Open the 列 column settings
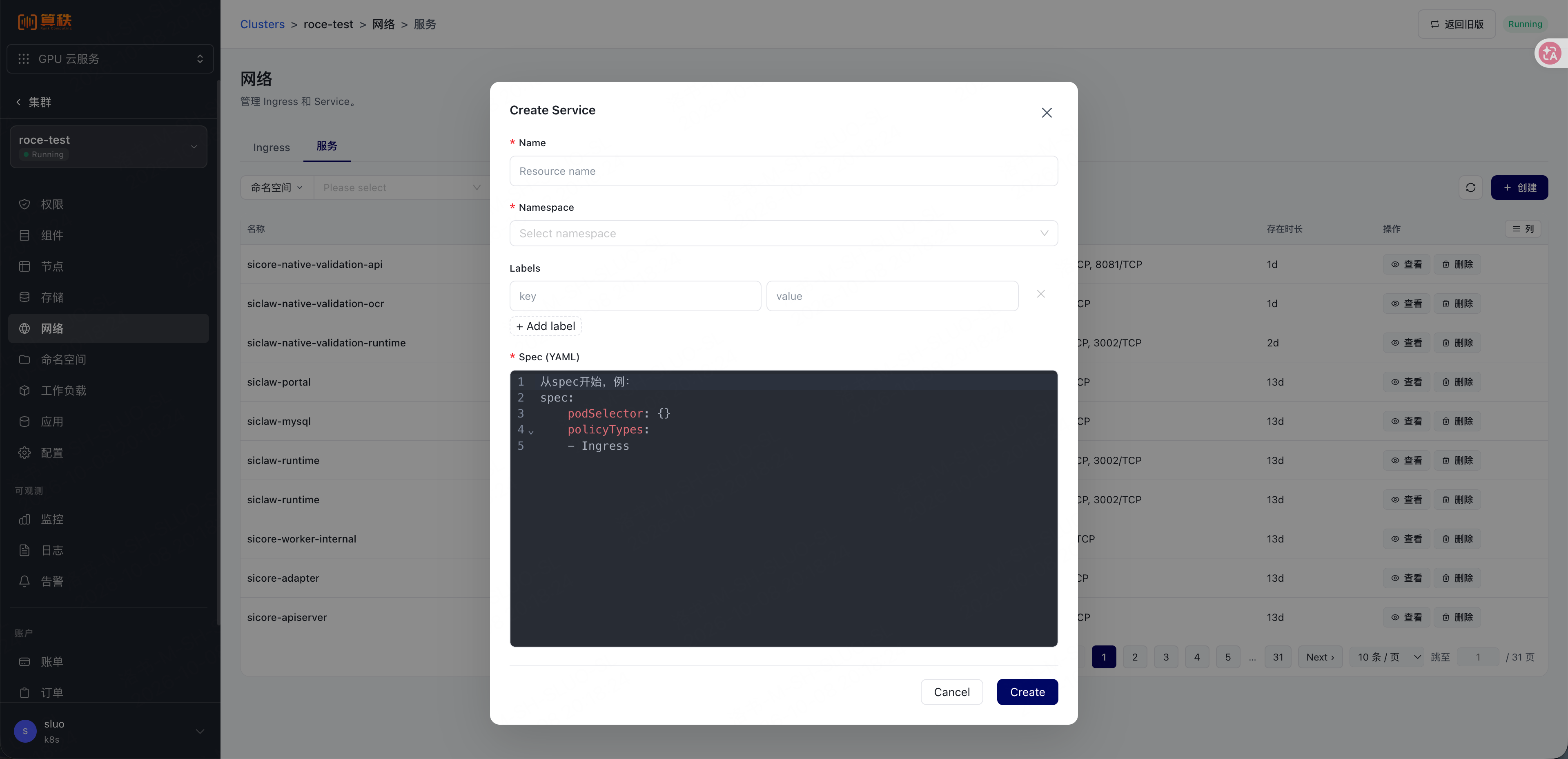The height and width of the screenshot is (759, 1568). [x=1522, y=229]
